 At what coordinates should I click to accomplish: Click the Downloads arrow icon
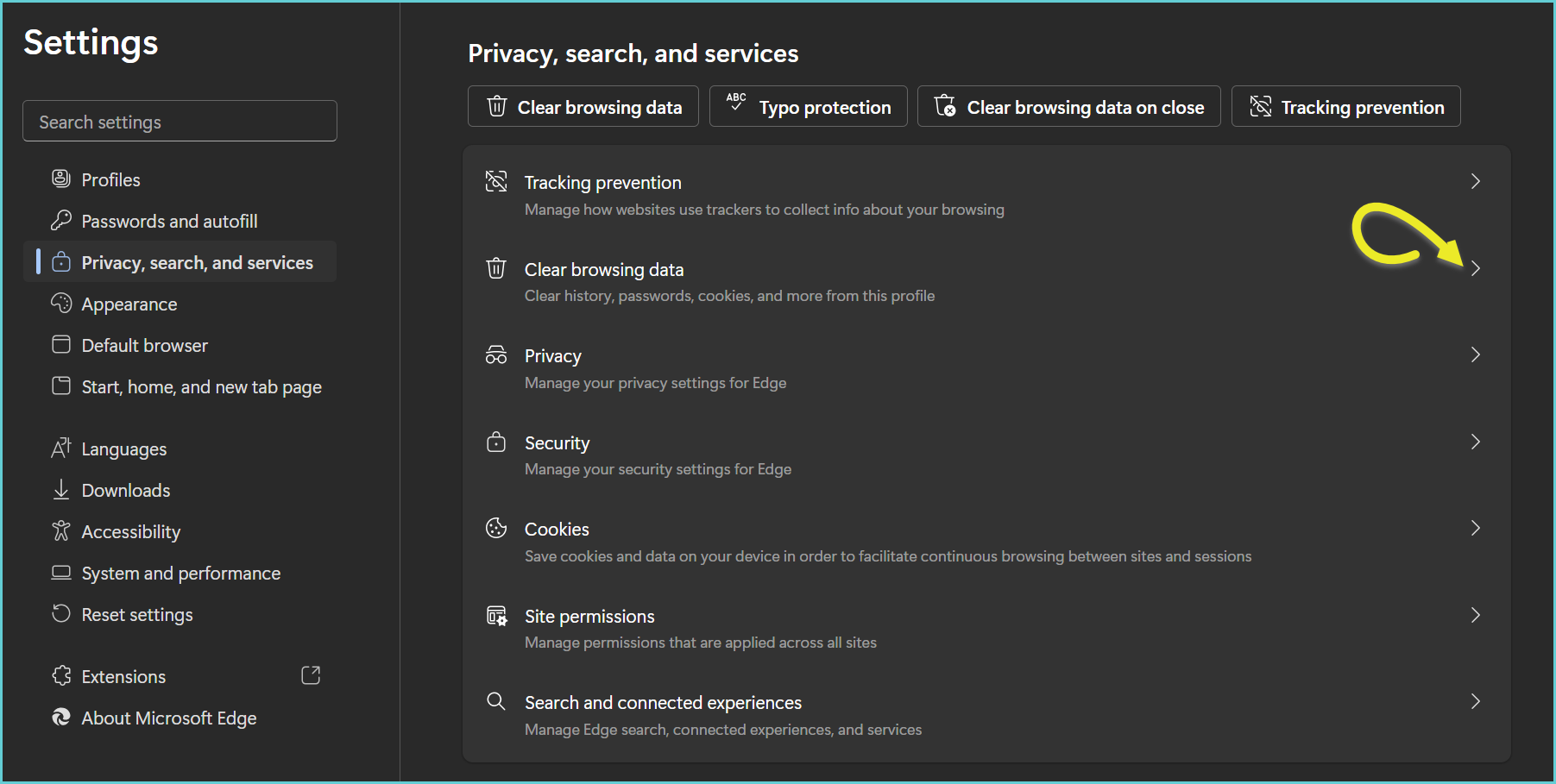(x=61, y=489)
